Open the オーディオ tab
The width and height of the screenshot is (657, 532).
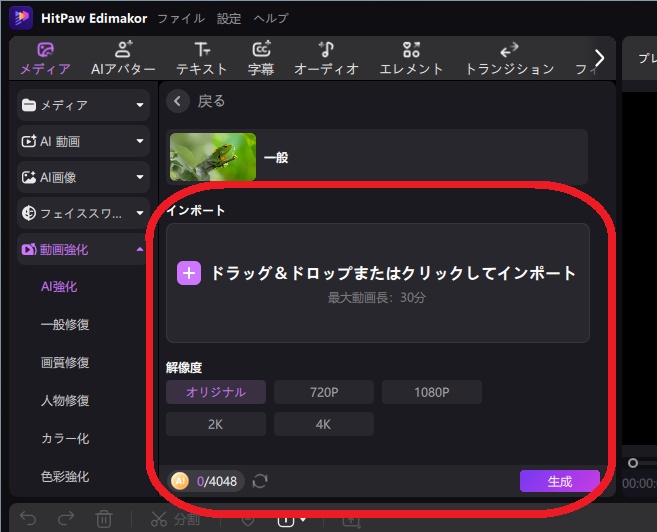click(326, 59)
